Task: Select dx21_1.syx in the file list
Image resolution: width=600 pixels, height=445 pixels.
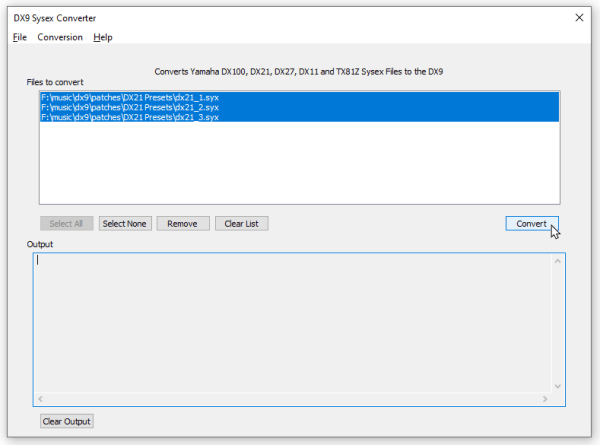Action: point(130,97)
